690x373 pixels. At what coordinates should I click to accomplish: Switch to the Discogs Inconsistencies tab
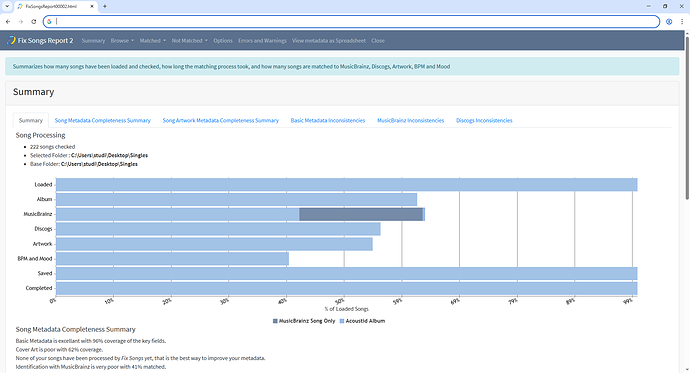(484, 120)
